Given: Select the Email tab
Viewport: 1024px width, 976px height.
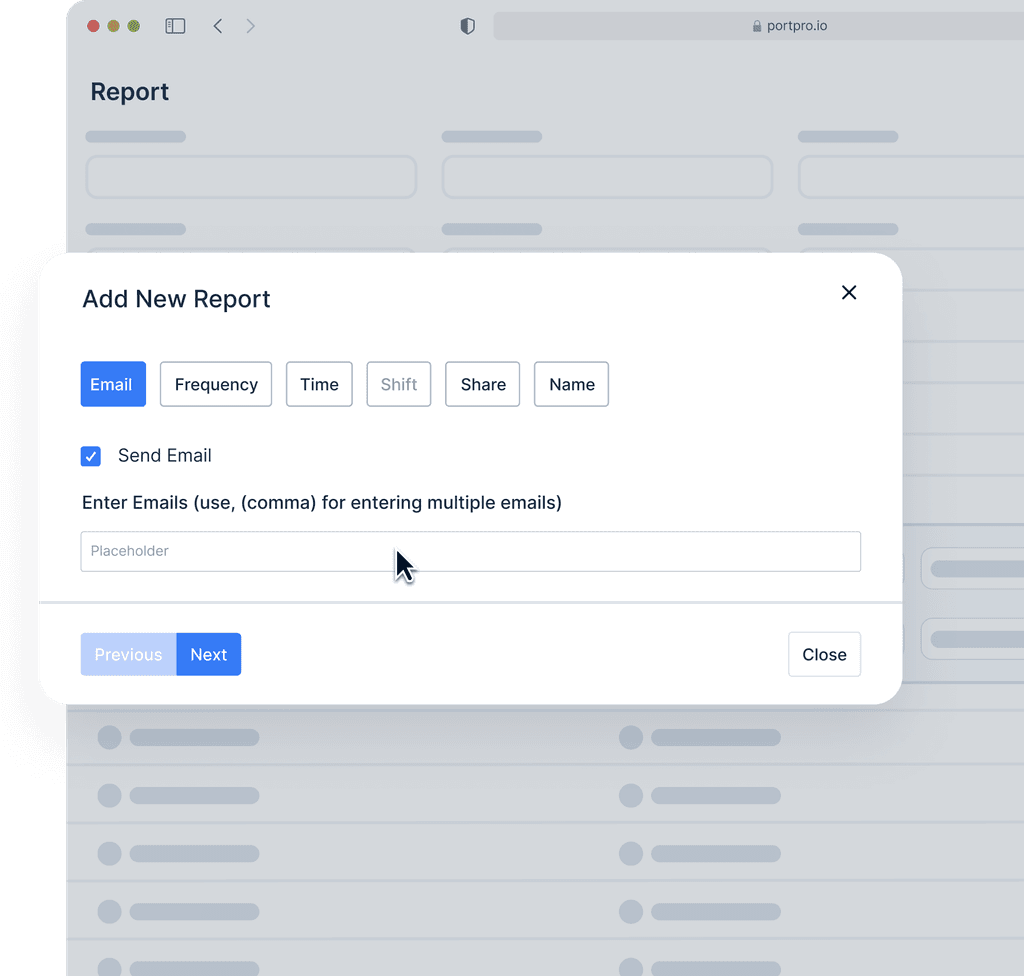Looking at the screenshot, I should (x=113, y=384).
